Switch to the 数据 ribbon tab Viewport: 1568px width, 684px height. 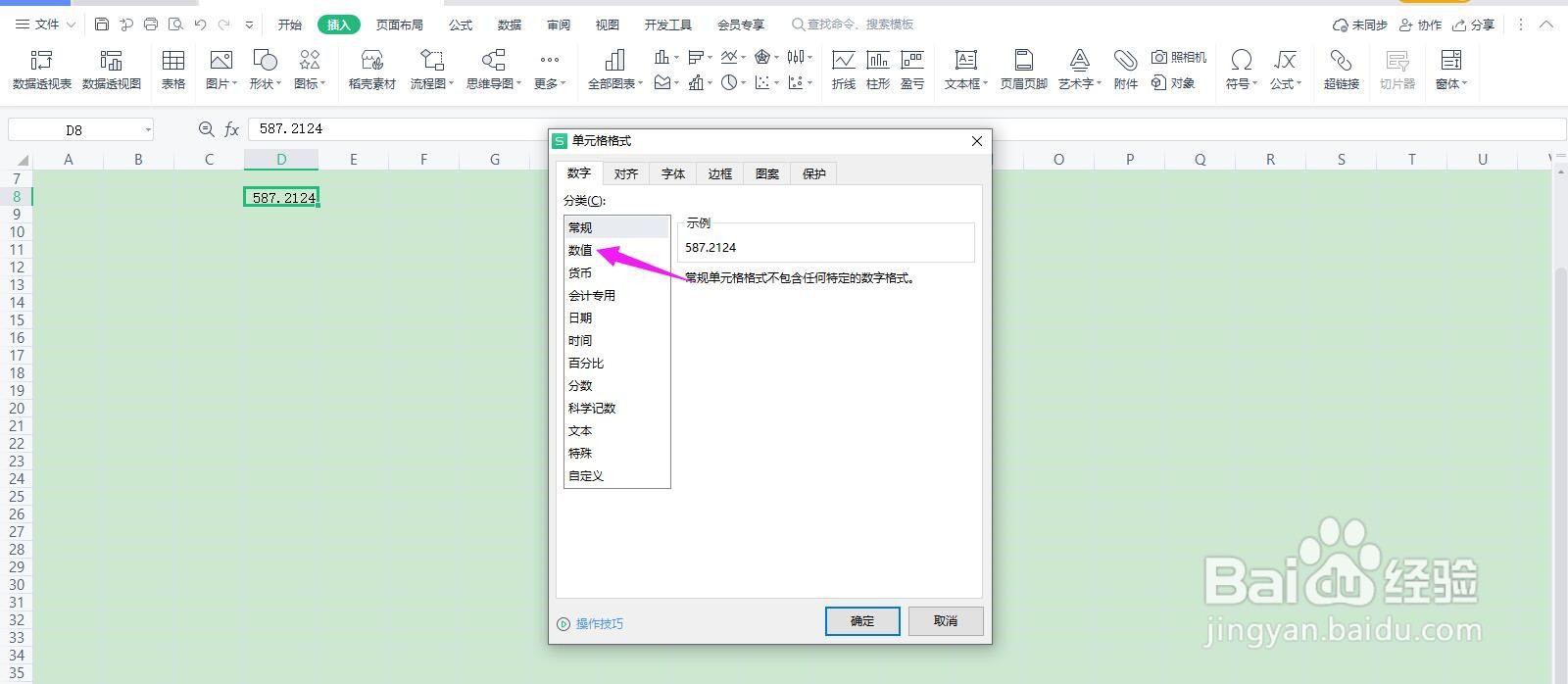pos(510,24)
